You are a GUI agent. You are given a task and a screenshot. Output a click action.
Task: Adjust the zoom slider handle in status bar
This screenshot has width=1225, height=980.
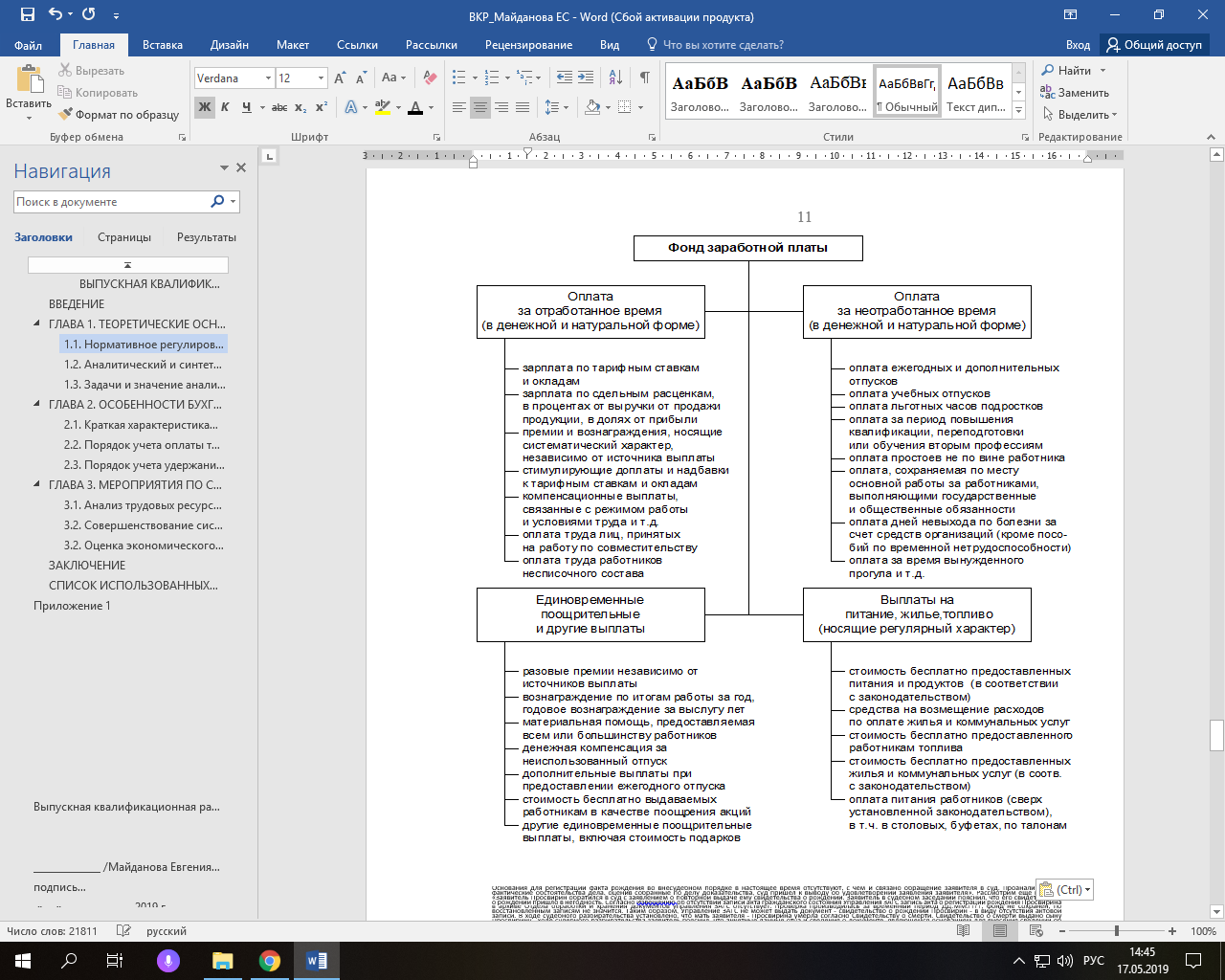(1116, 931)
